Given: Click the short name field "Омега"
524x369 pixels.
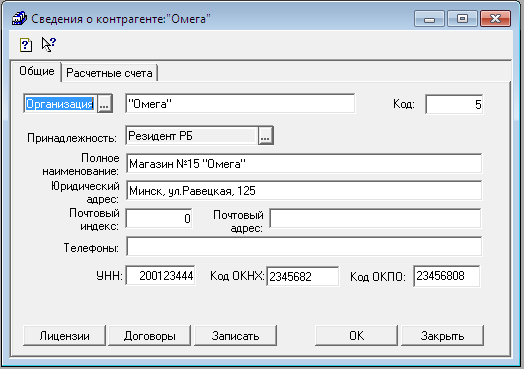Looking at the screenshot, I should (240, 104).
